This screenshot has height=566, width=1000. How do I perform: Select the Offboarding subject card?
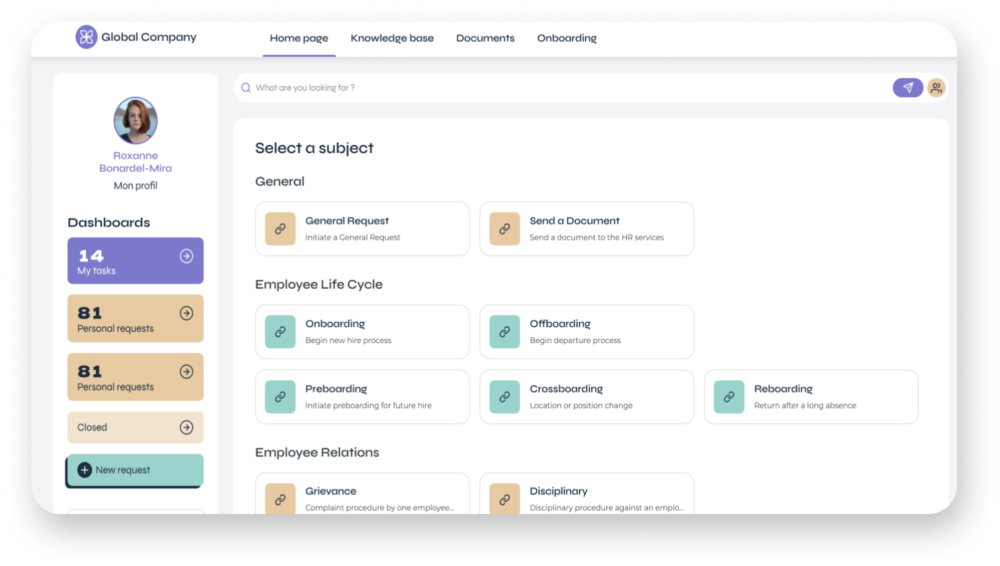coord(587,332)
